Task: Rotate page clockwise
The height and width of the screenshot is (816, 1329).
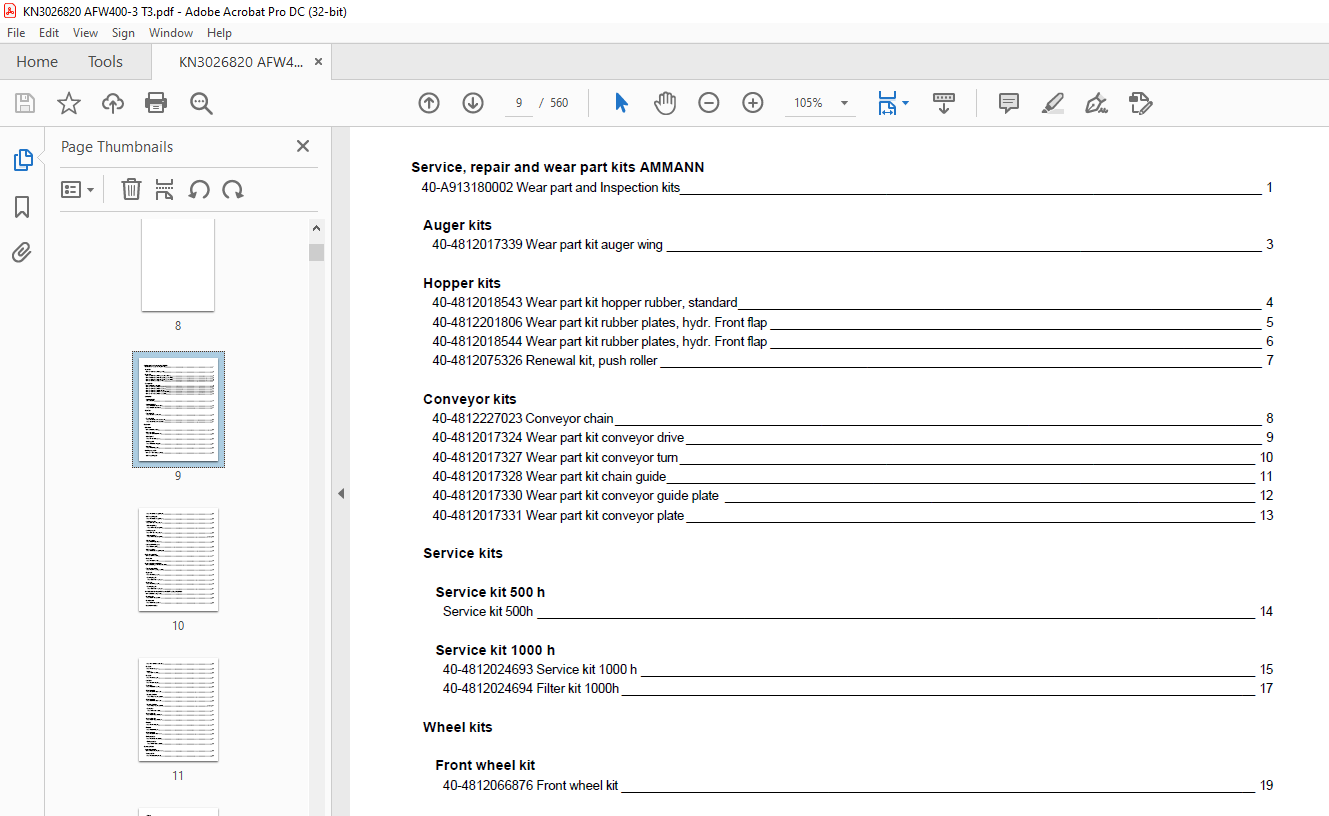Action: (x=233, y=189)
